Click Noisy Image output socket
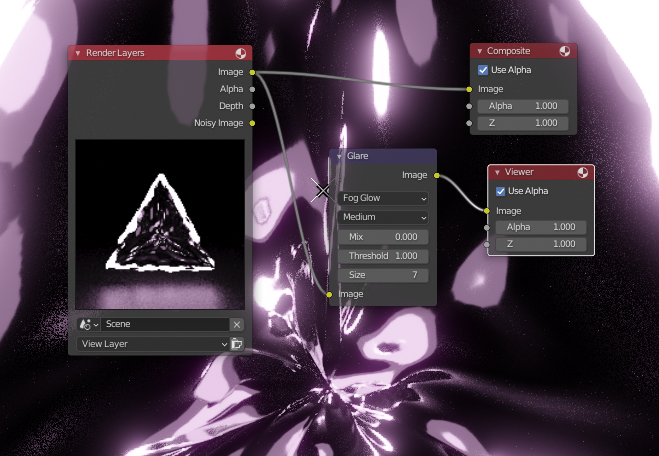Screen dimensions: 659x456 (x=252, y=123)
